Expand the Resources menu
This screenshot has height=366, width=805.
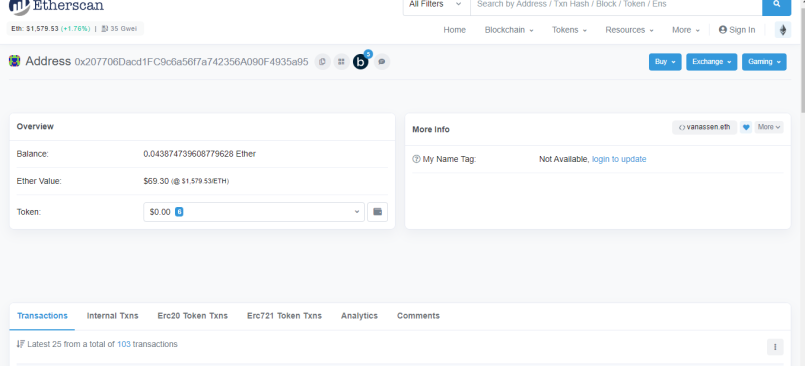629,30
